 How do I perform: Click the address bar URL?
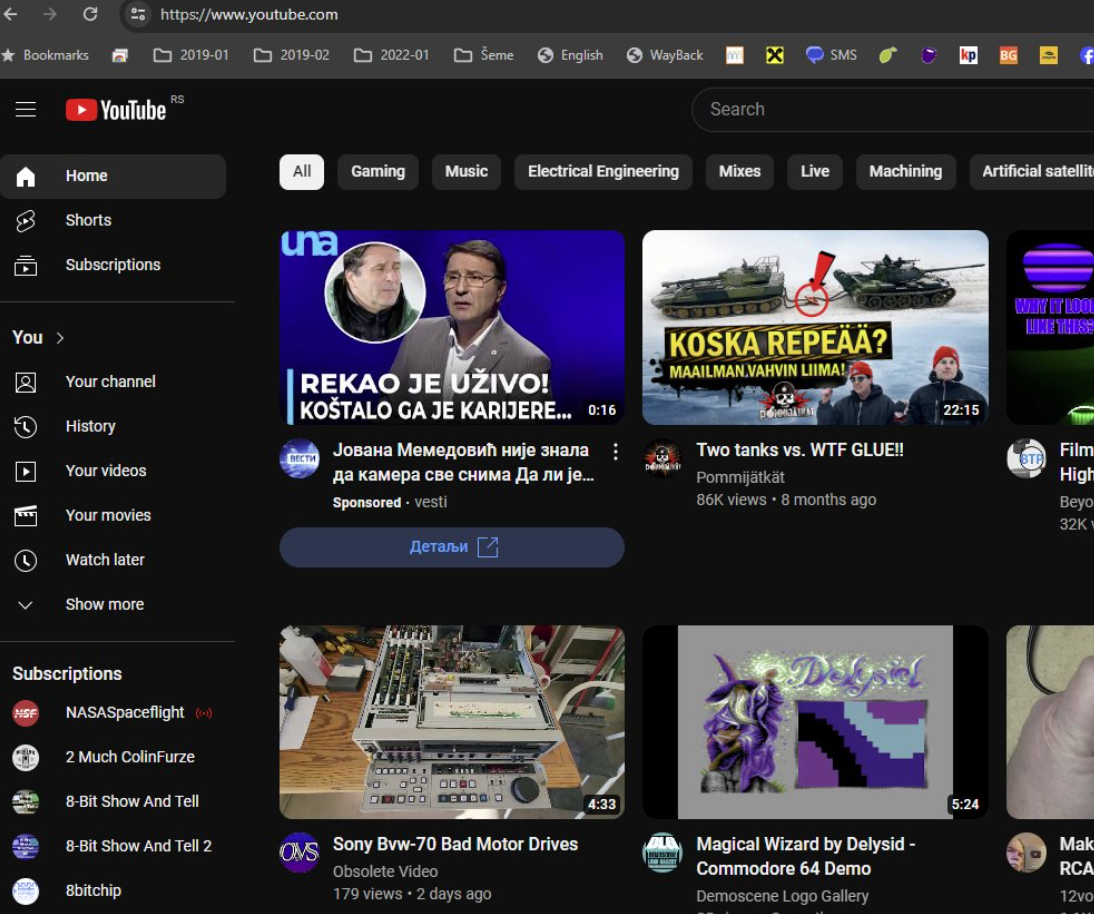249,14
